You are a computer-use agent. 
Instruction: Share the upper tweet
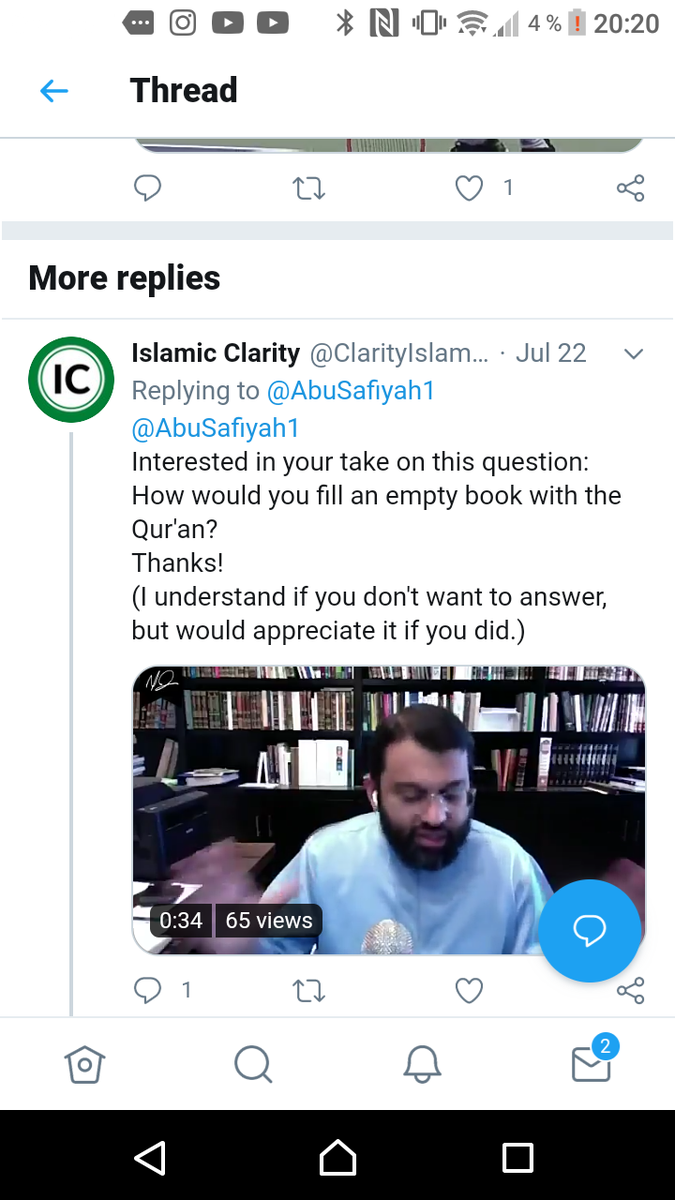tap(630, 187)
